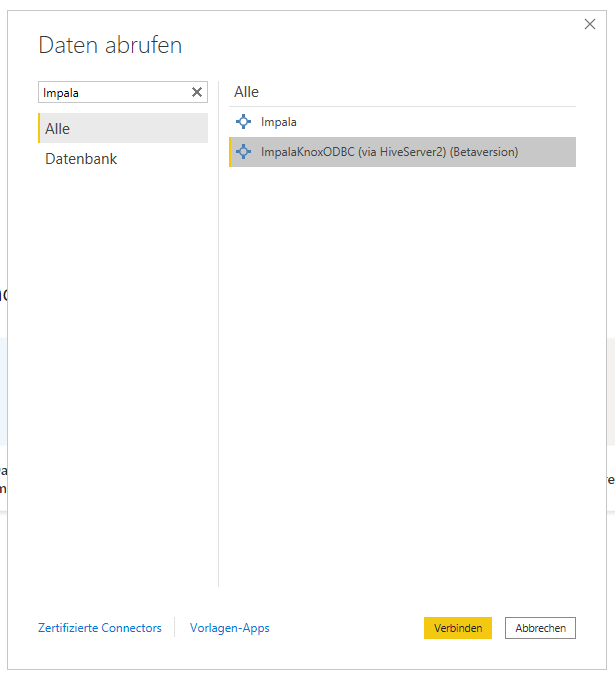This screenshot has width=615, height=680.
Task: Select the Alle category
Action: tap(123, 128)
